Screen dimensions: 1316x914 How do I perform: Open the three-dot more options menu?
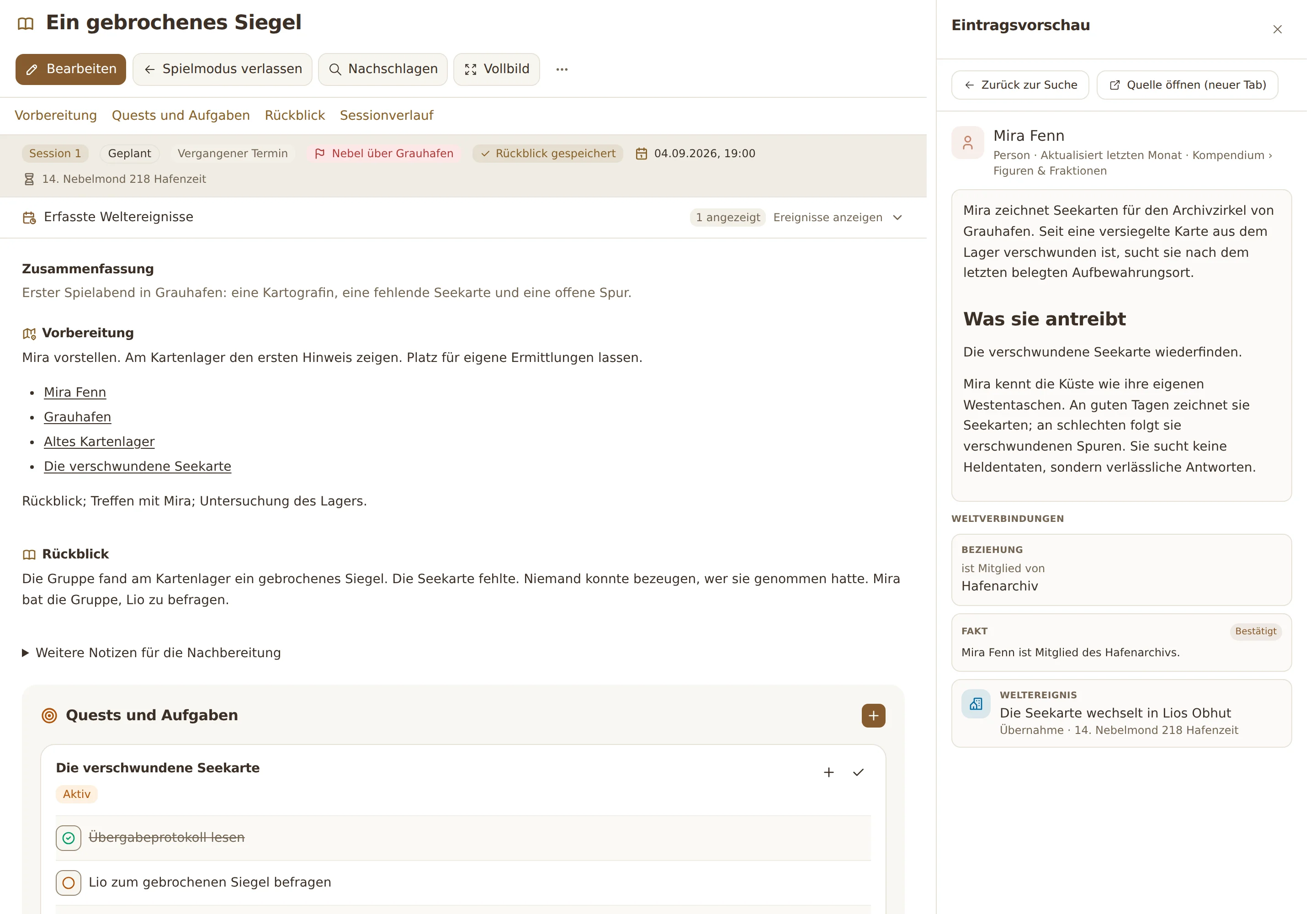(562, 69)
